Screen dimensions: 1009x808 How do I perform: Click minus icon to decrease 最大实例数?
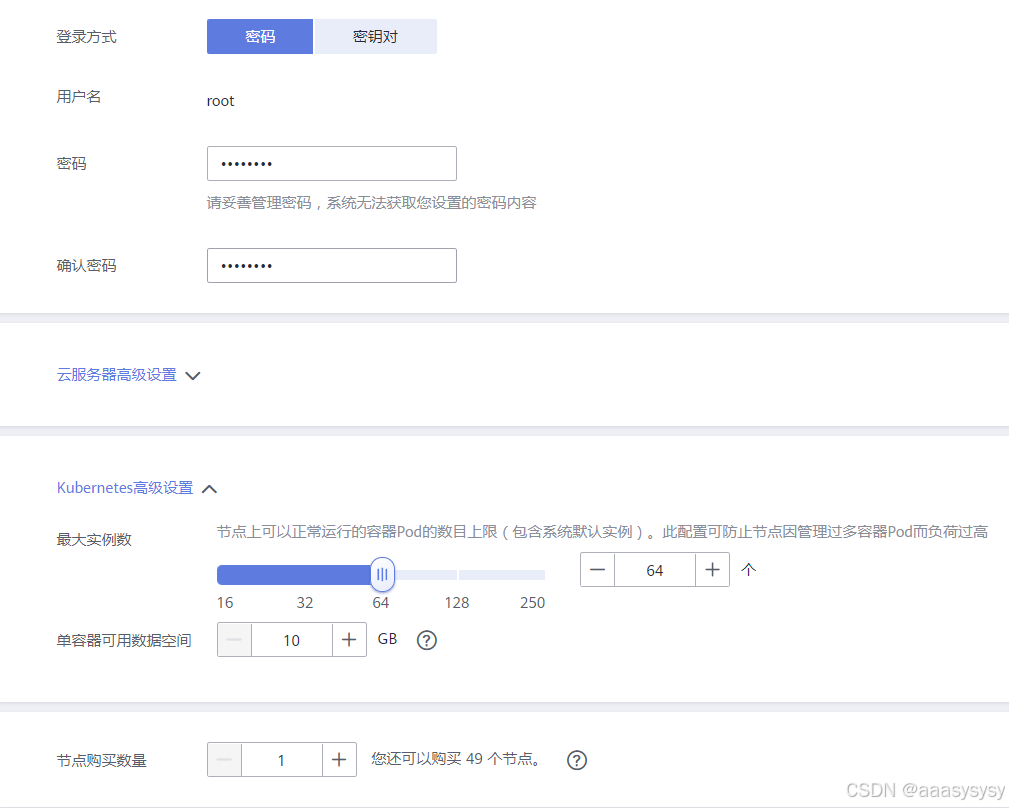point(598,569)
